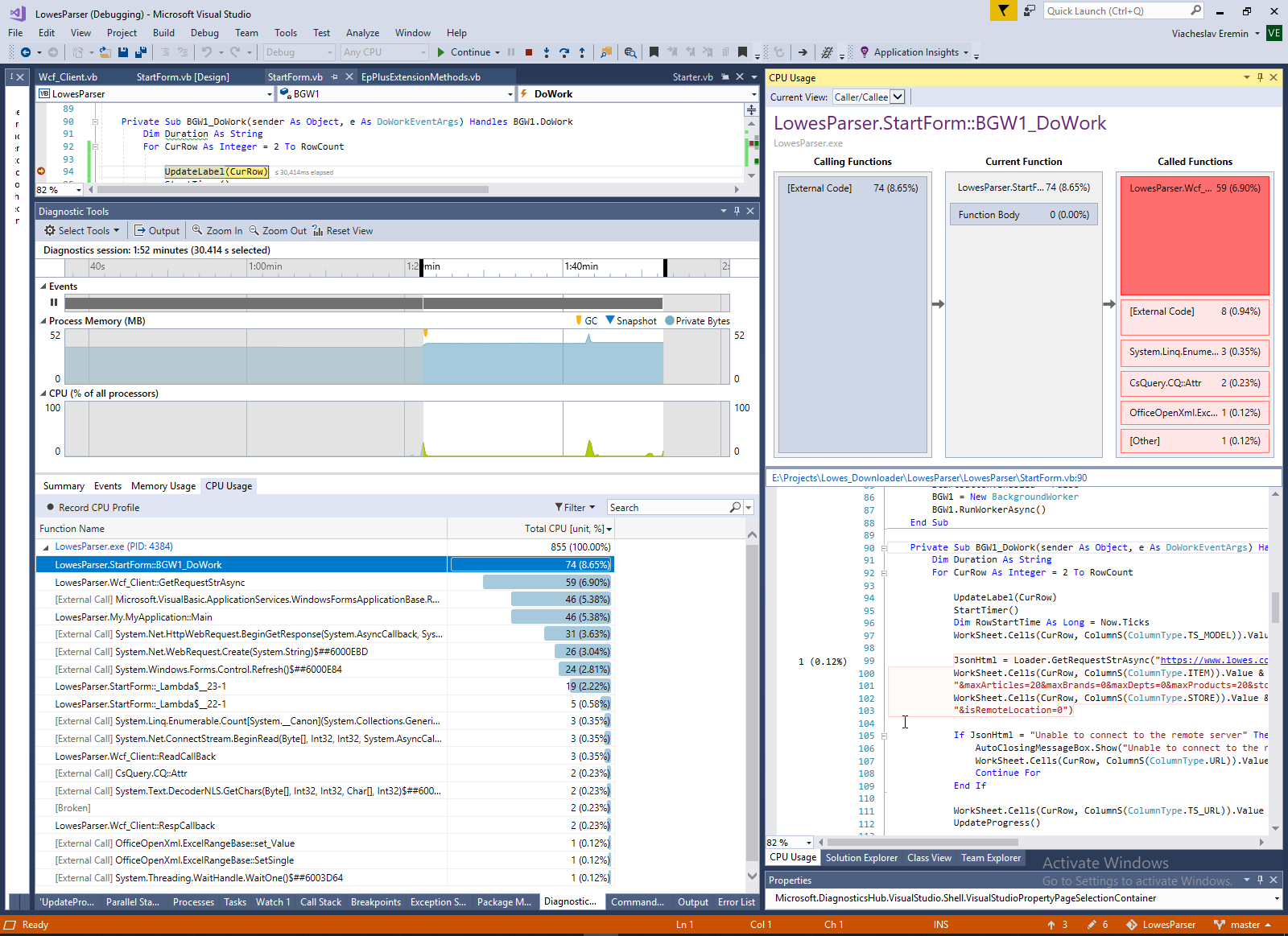Click the red LowesParser.Wcf_ called function box
Screen dimensions: 1288x936
[x=1195, y=235]
